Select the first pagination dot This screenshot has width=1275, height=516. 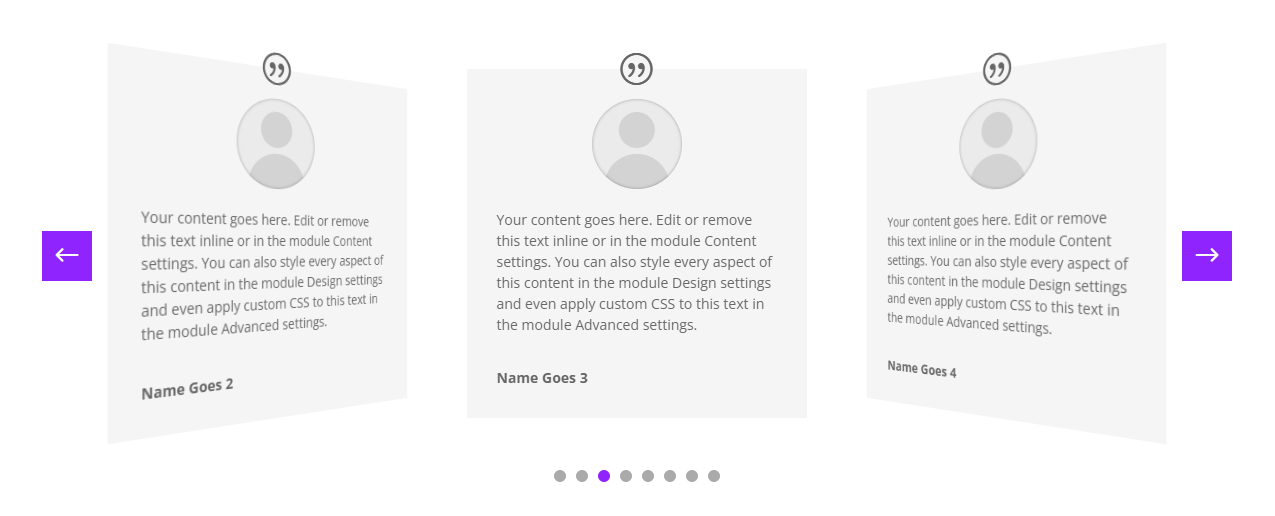(560, 476)
